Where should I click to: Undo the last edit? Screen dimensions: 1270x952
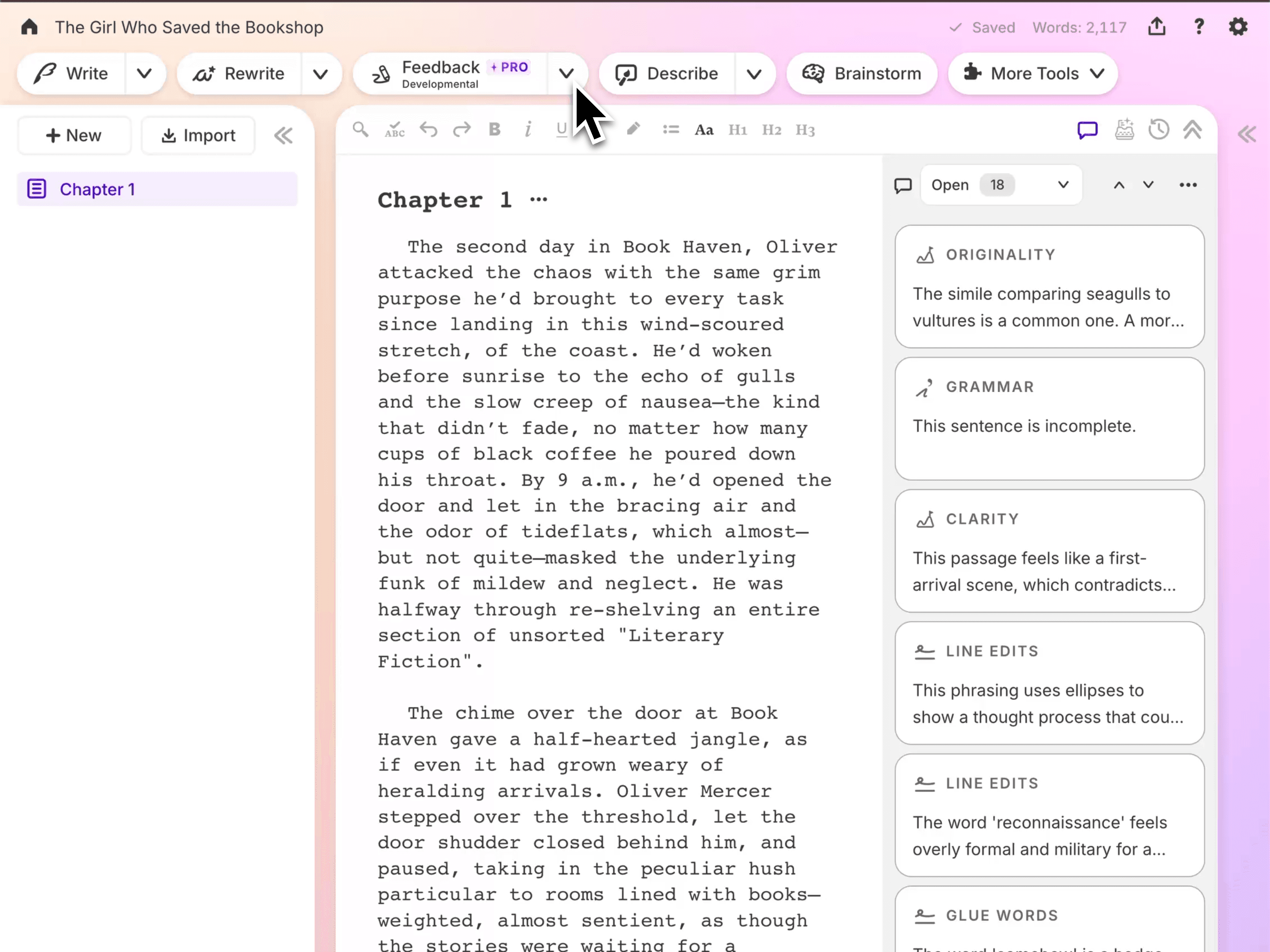point(428,130)
